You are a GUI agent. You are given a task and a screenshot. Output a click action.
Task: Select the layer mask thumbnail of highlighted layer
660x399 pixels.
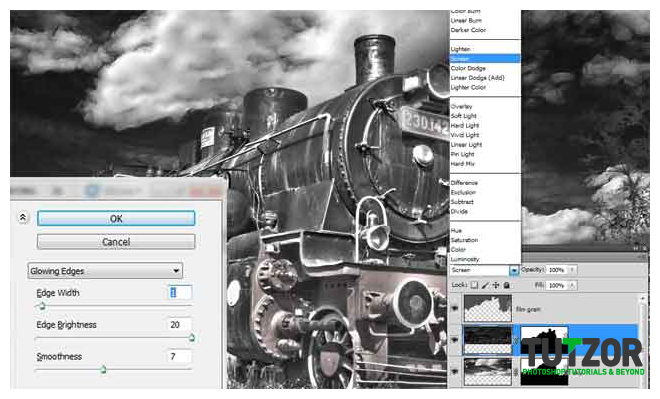tap(544, 340)
